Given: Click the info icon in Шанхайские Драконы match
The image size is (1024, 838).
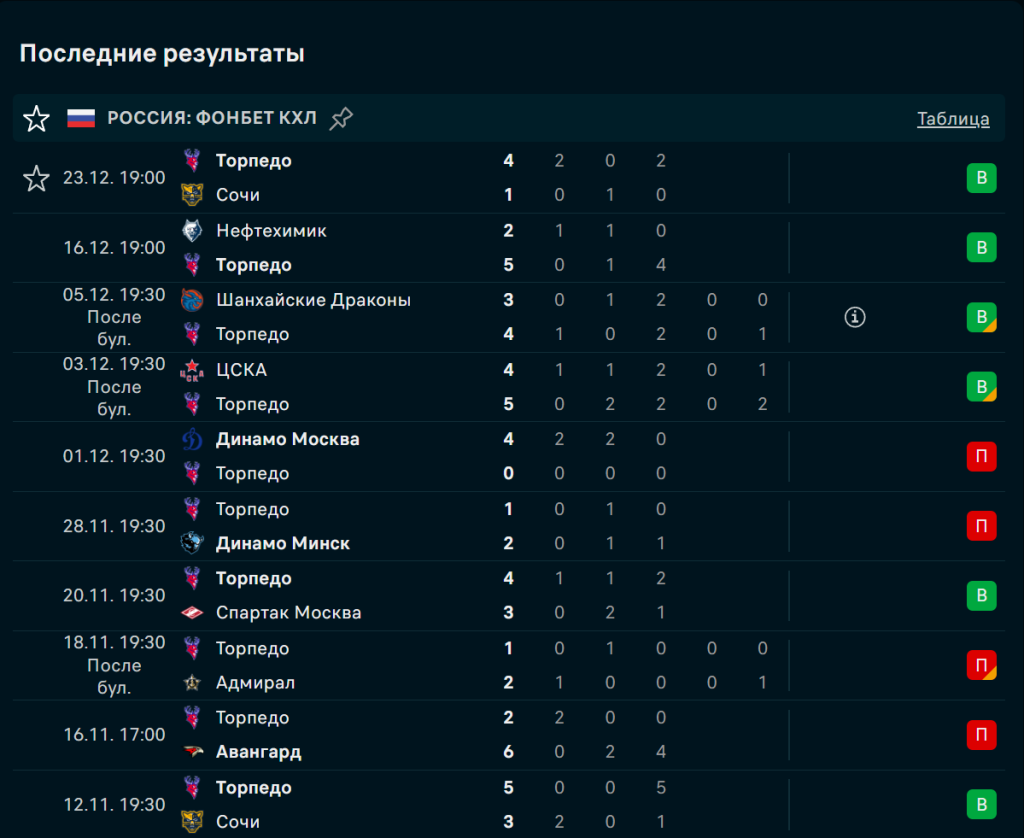Looking at the screenshot, I should (855, 317).
